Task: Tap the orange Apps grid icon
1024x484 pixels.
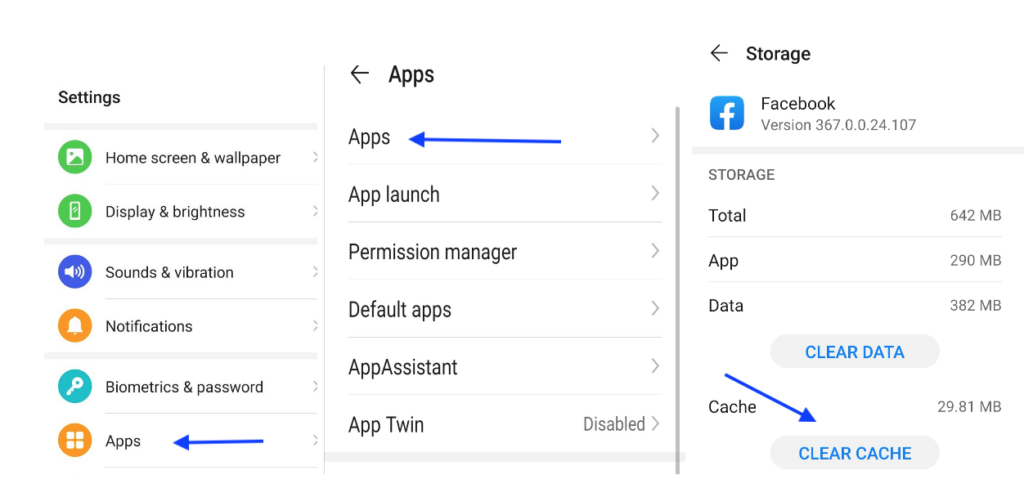Action: pyautogui.click(x=75, y=441)
